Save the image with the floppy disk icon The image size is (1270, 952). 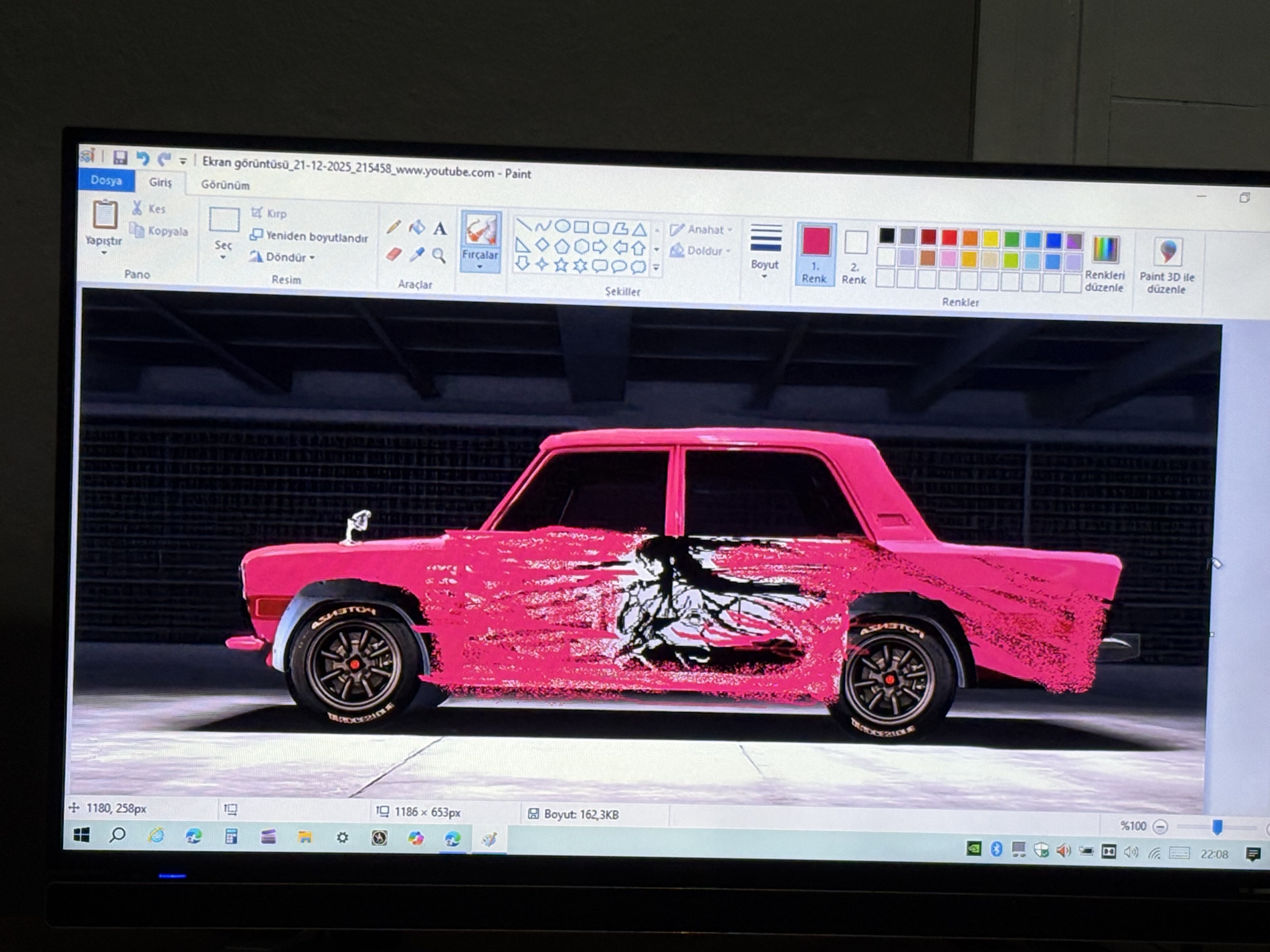pyautogui.click(x=120, y=158)
